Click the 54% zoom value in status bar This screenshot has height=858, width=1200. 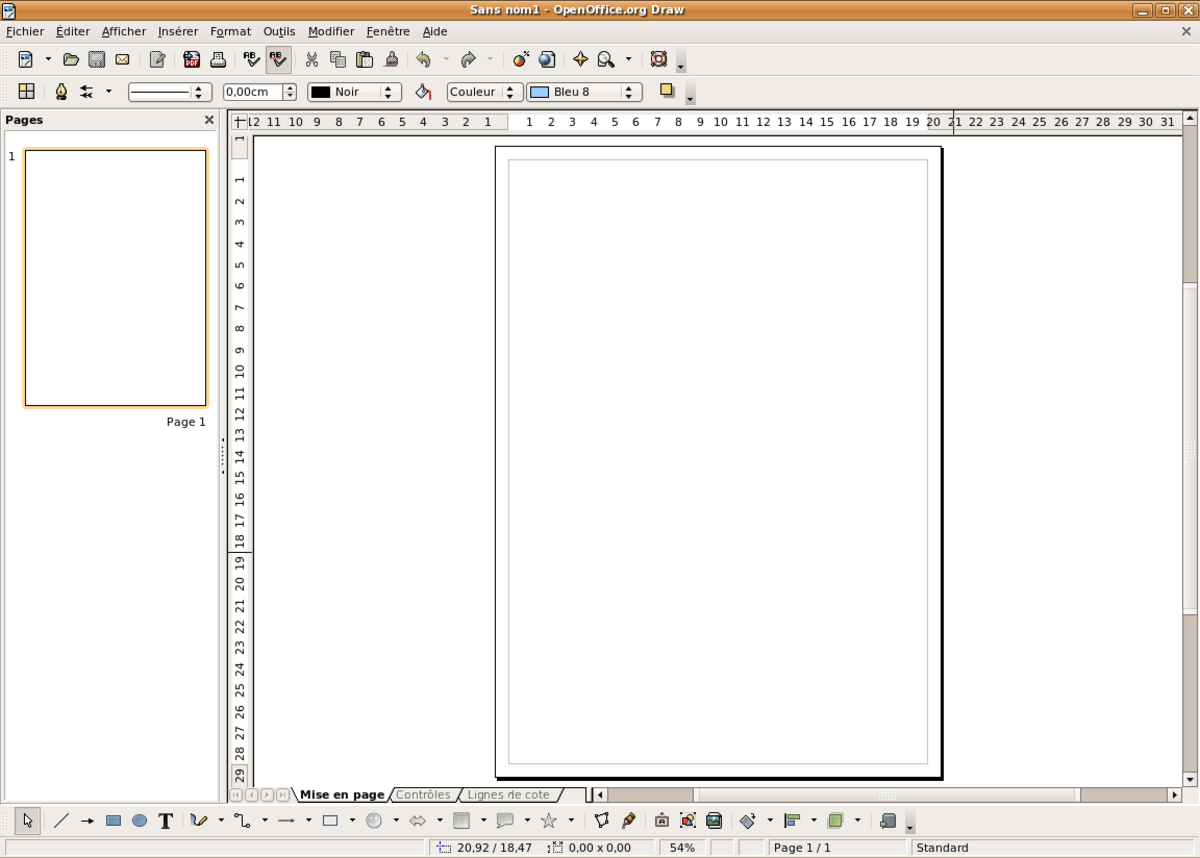tap(682, 848)
